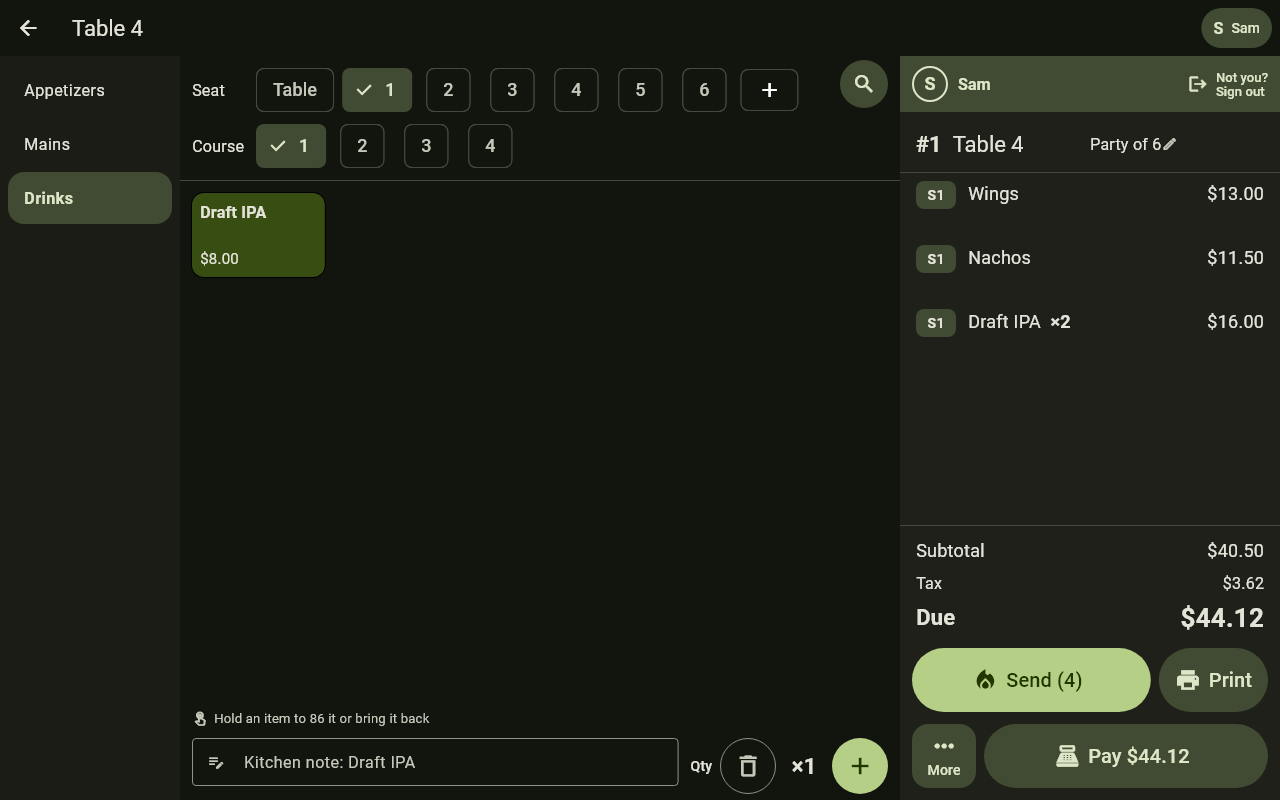Open the menu item search
Image resolution: width=1280 pixels, height=800 pixels.
coord(864,84)
